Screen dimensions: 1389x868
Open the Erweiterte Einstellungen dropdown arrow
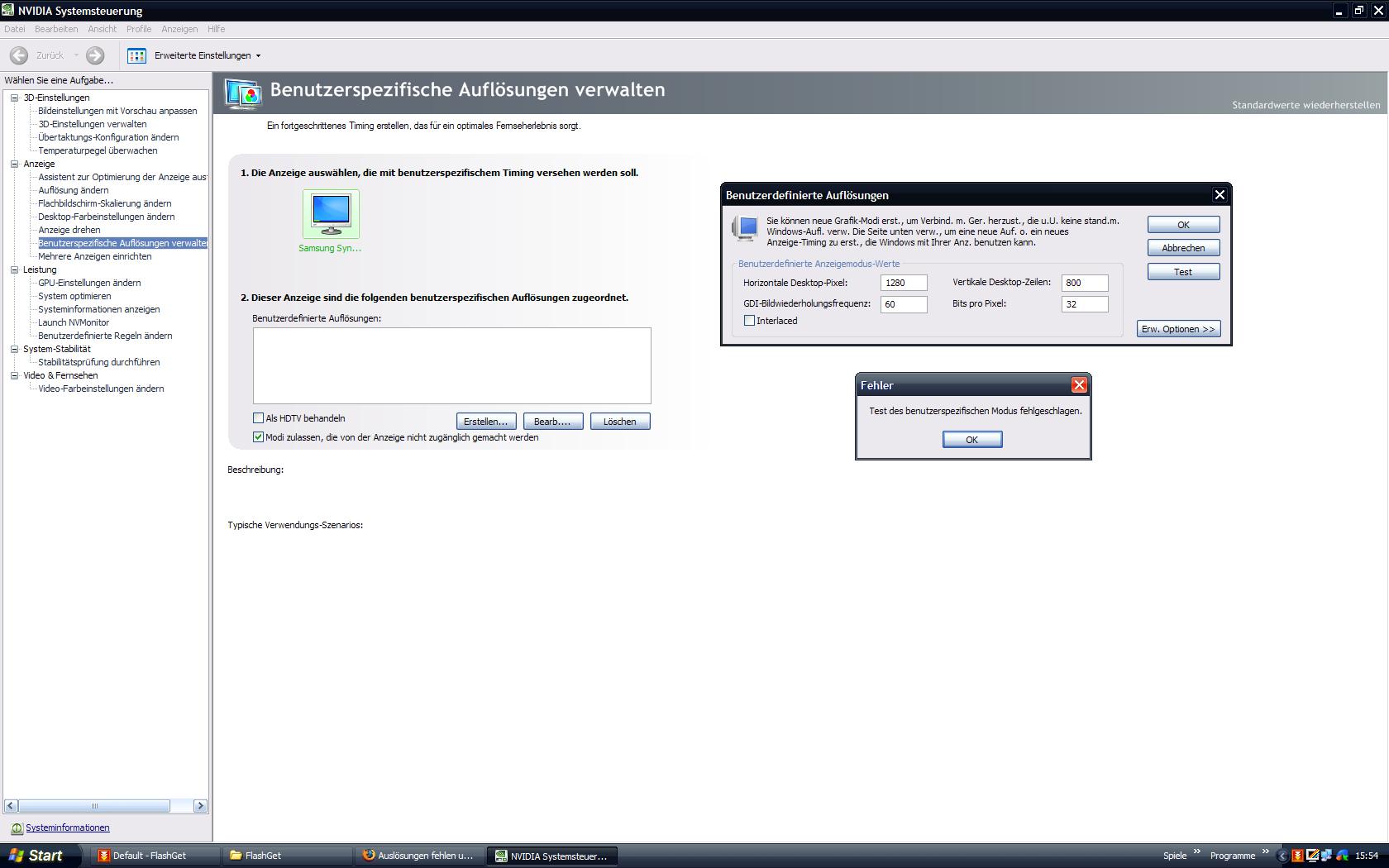258,56
